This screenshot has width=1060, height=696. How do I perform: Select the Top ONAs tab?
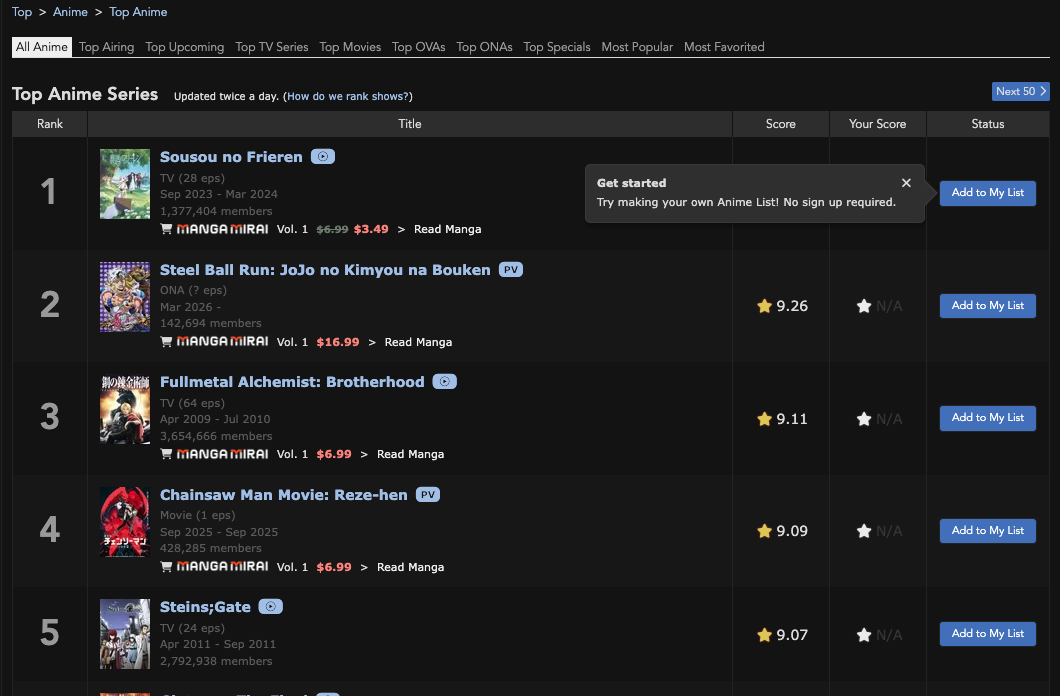(x=484, y=47)
